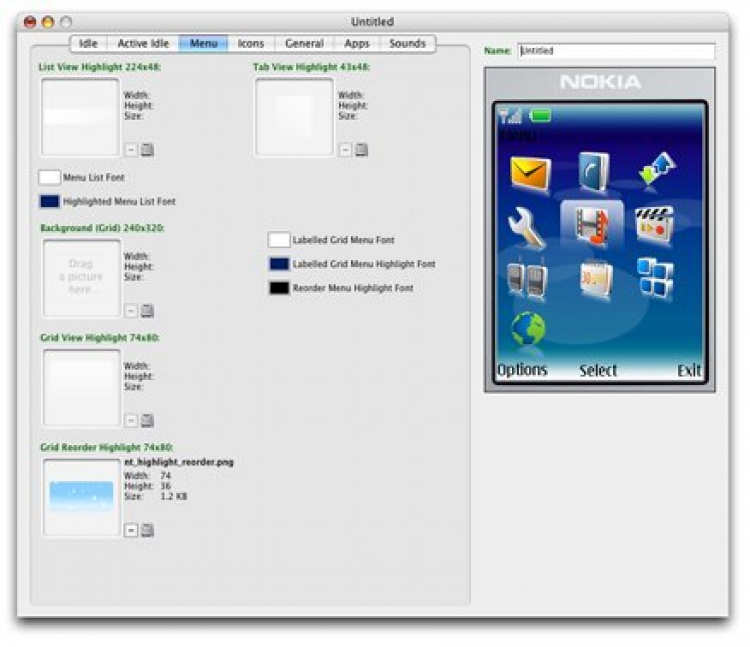Click Select softkey in phone preview
Screen dimensions: 750x647
[x=598, y=371]
